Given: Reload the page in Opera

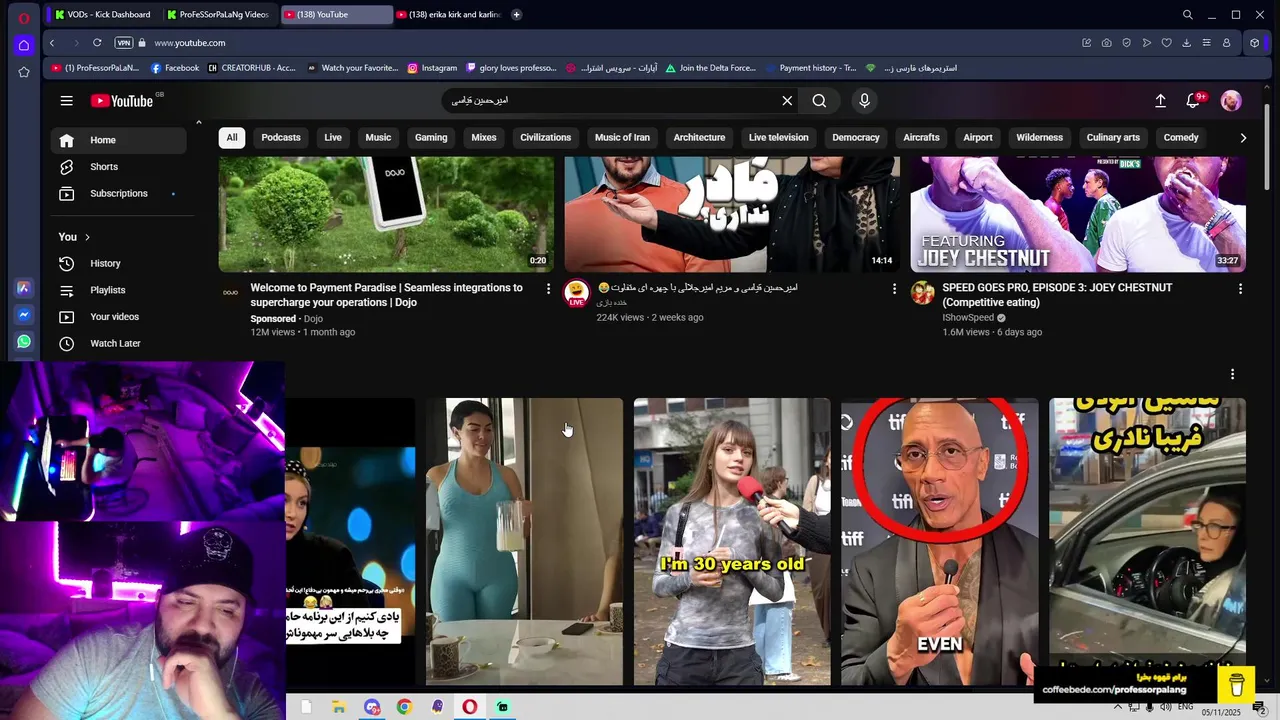Looking at the screenshot, I should (x=97, y=43).
